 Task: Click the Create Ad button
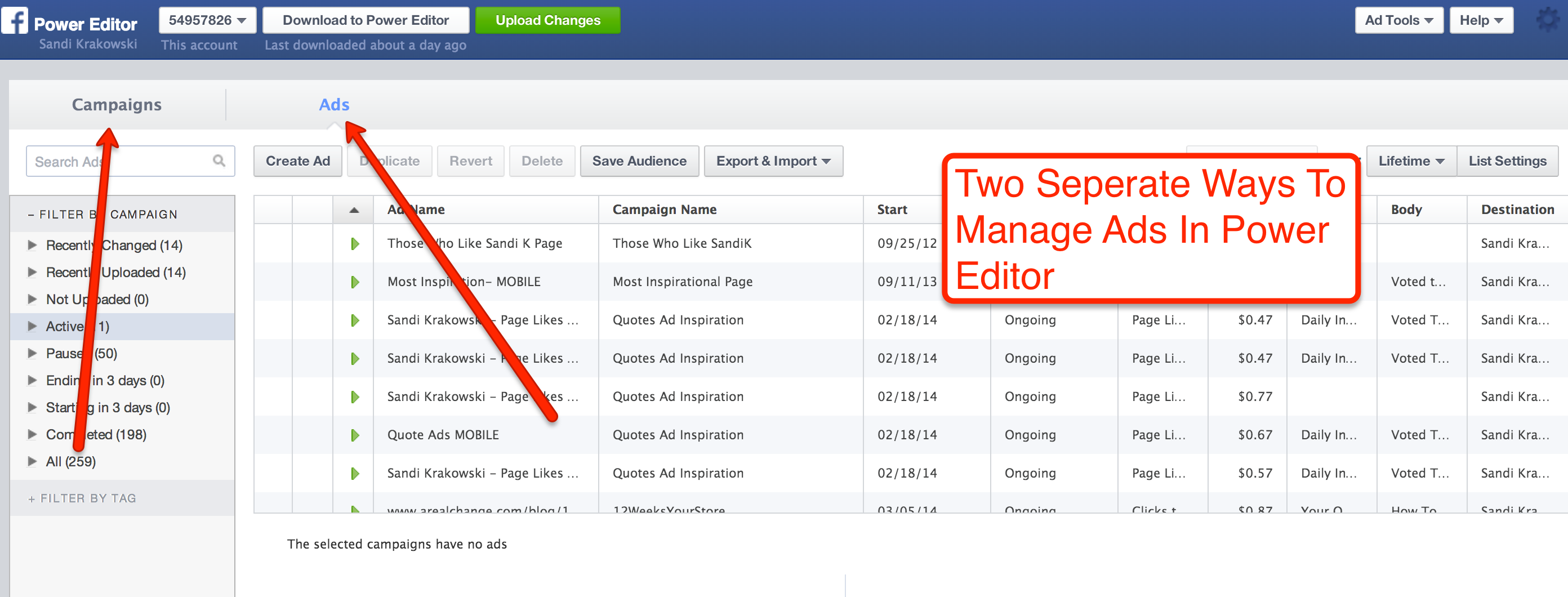click(x=297, y=161)
